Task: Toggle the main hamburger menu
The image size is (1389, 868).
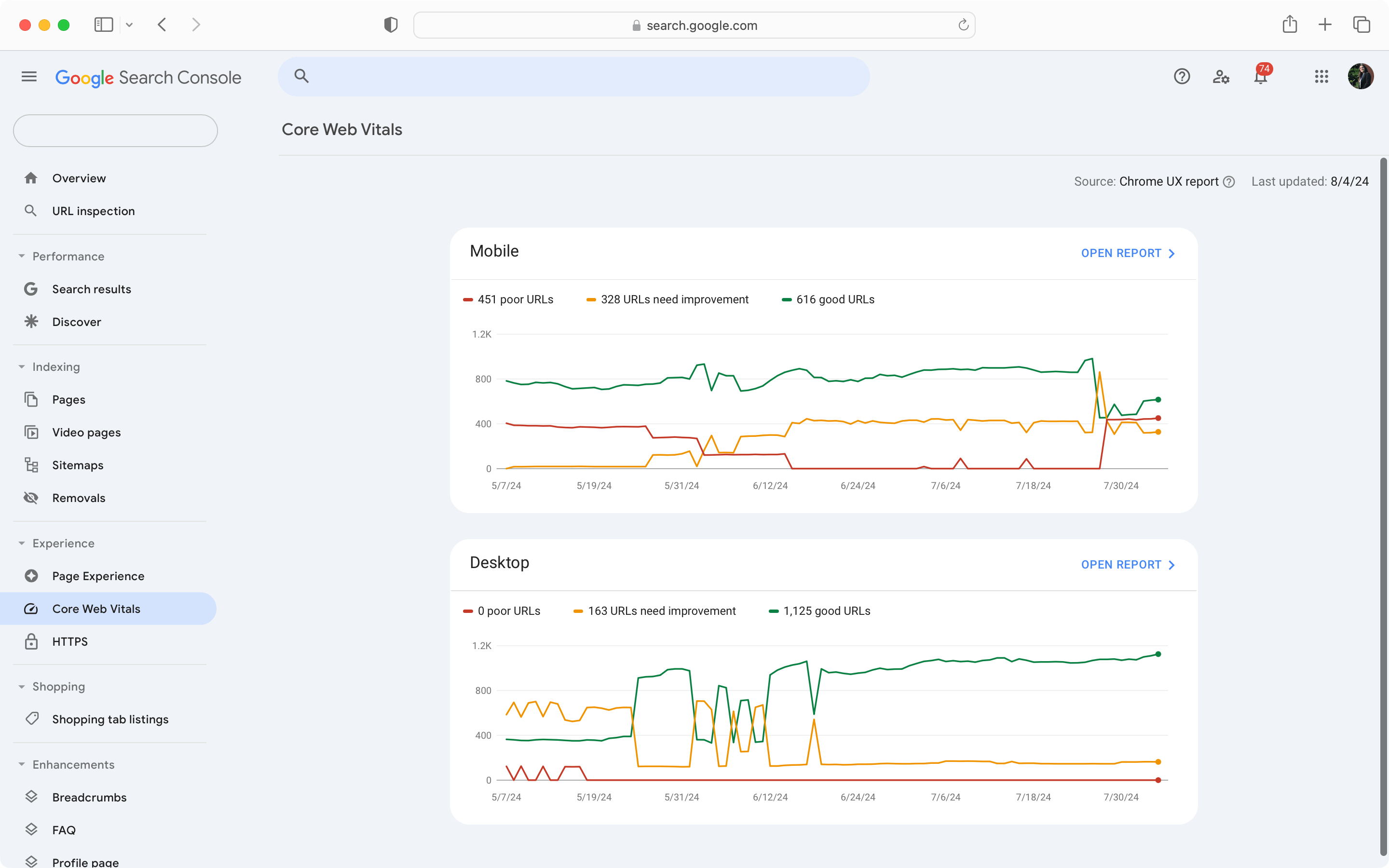Action: point(29,77)
